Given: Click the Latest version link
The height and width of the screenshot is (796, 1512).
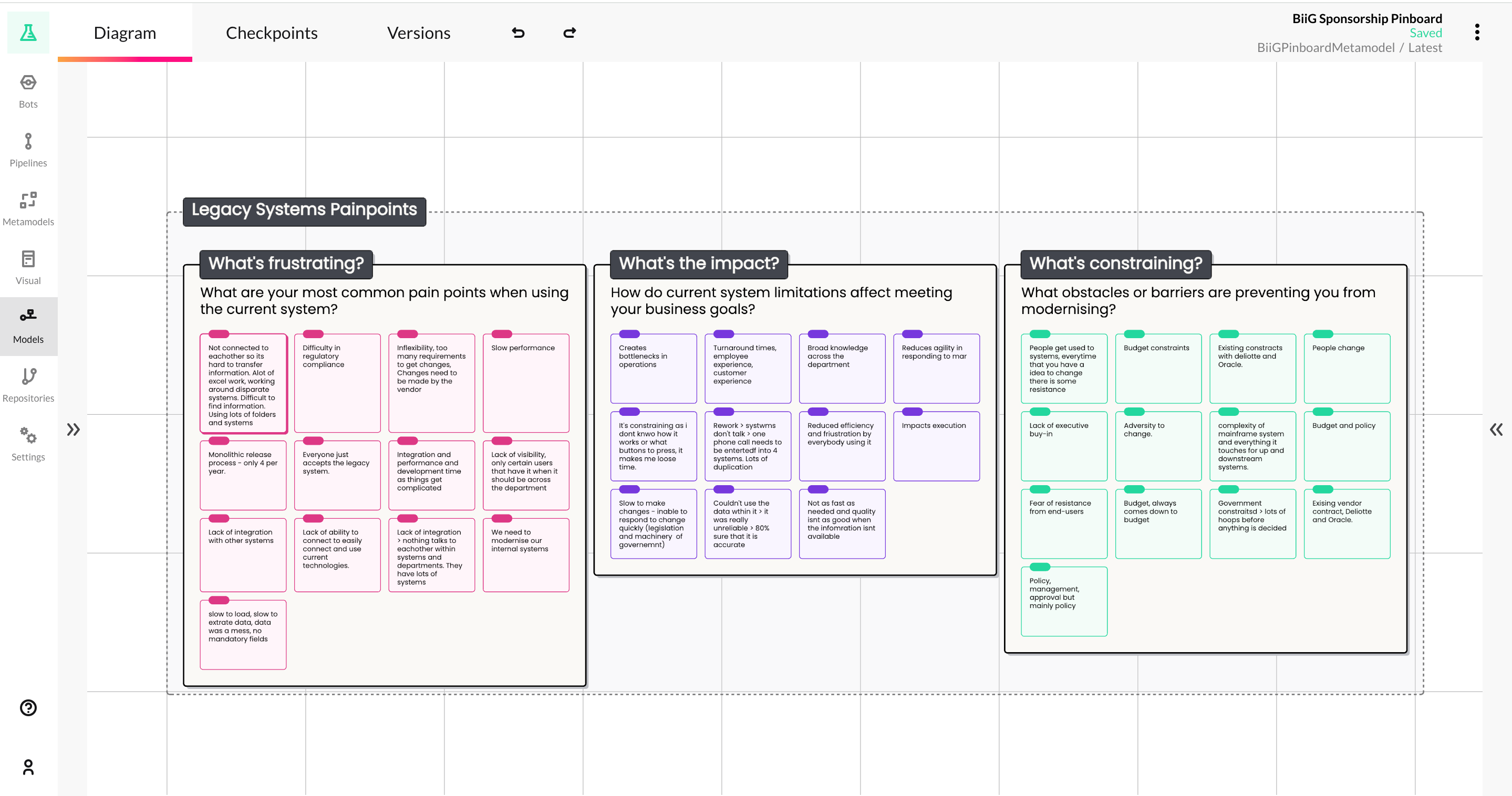Looking at the screenshot, I should tap(1425, 48).
